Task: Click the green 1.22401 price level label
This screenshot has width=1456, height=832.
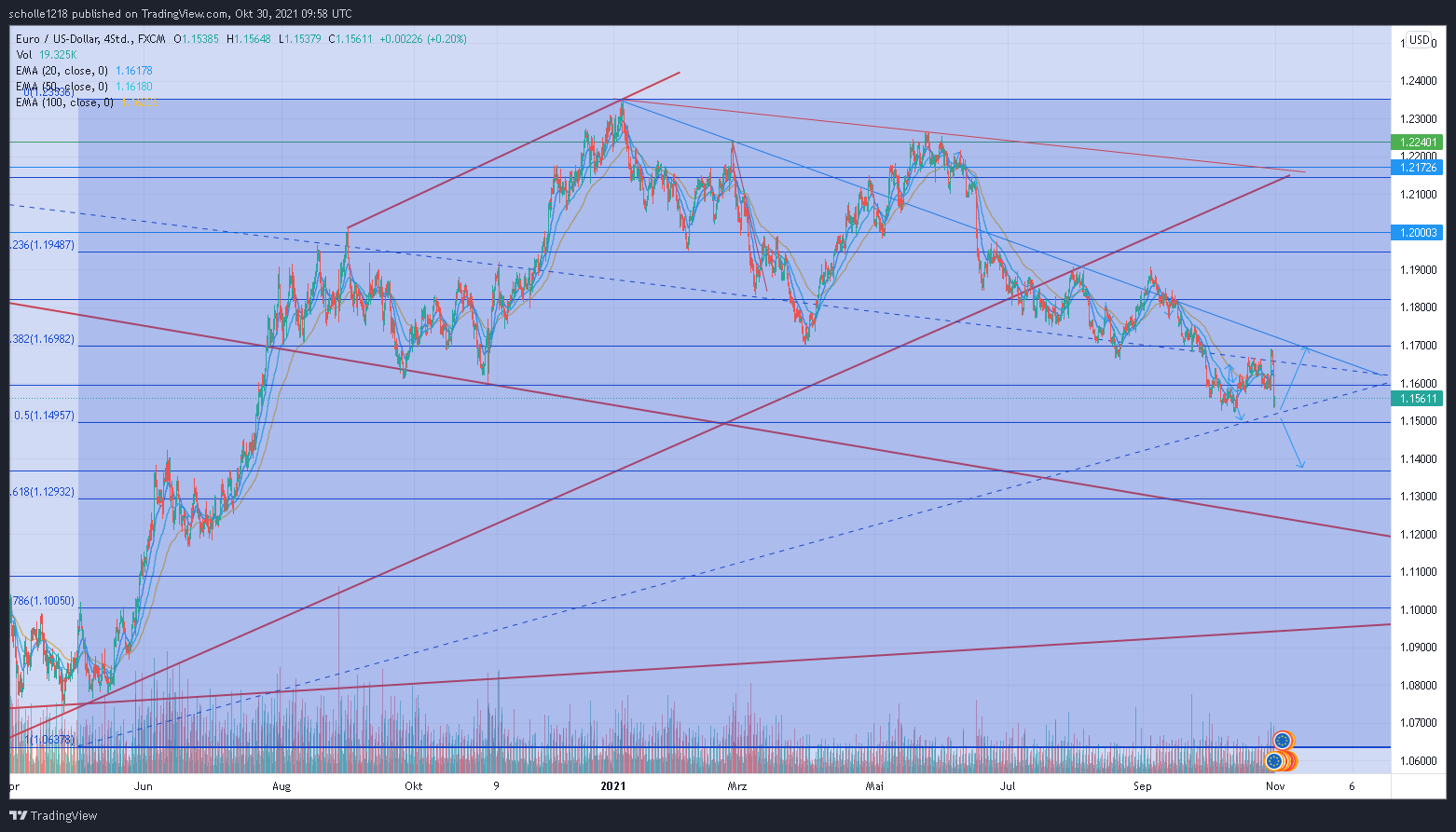Action: tap(1418, 142)
